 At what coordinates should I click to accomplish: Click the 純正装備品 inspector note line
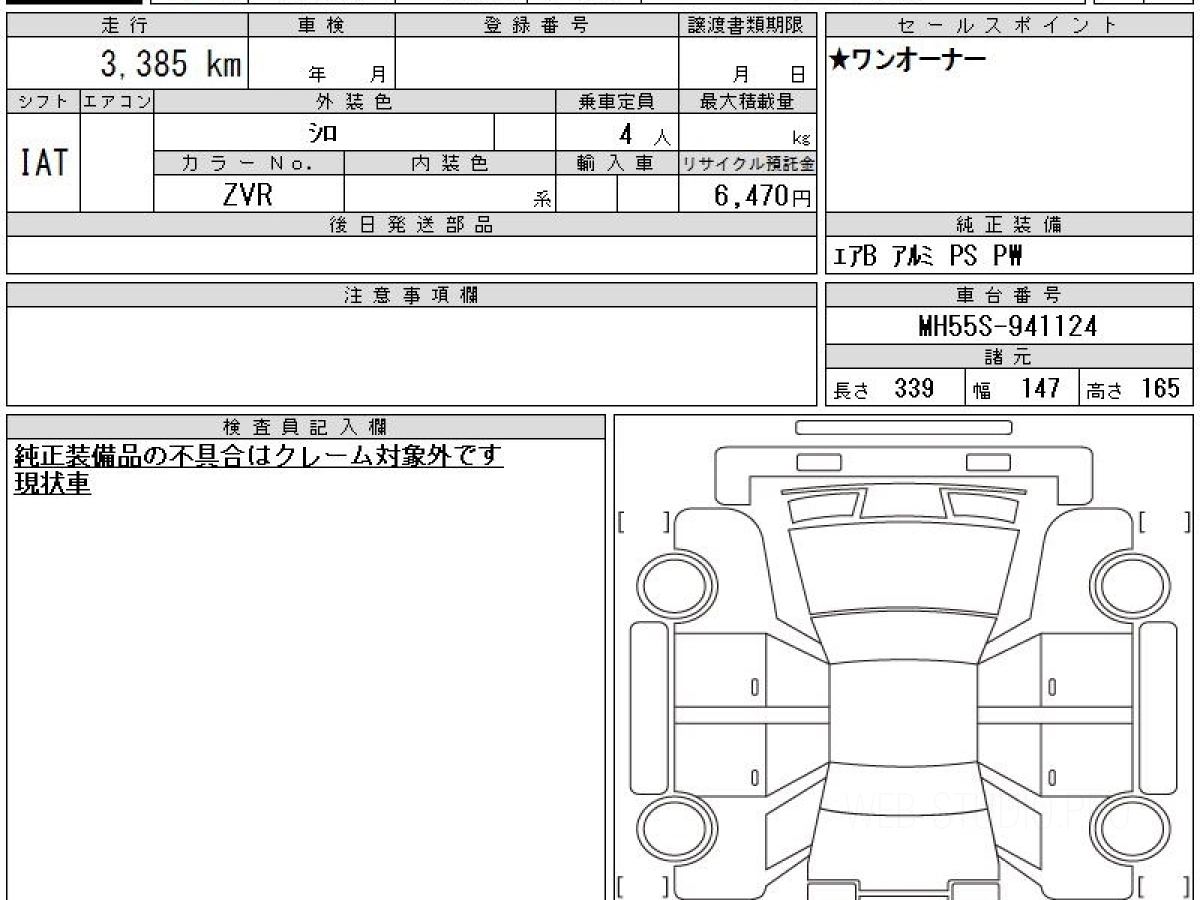click(258, 456)
